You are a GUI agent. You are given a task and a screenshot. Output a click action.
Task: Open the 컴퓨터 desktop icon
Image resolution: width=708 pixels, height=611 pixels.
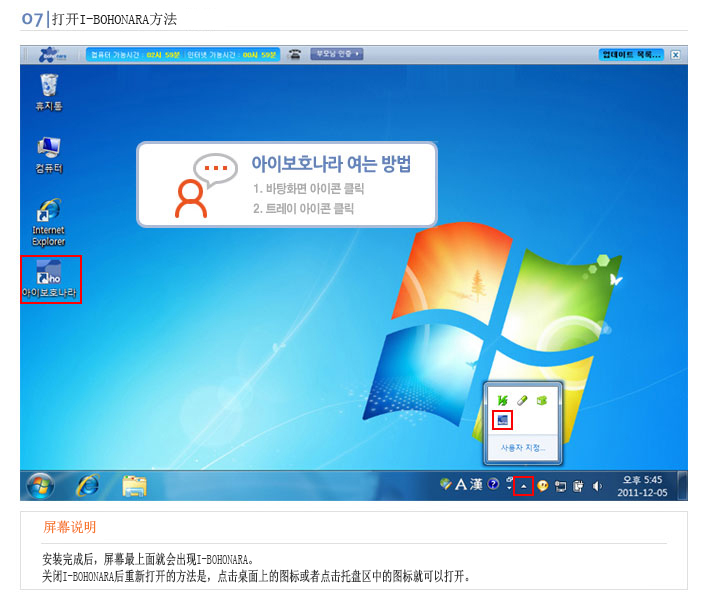49,155
